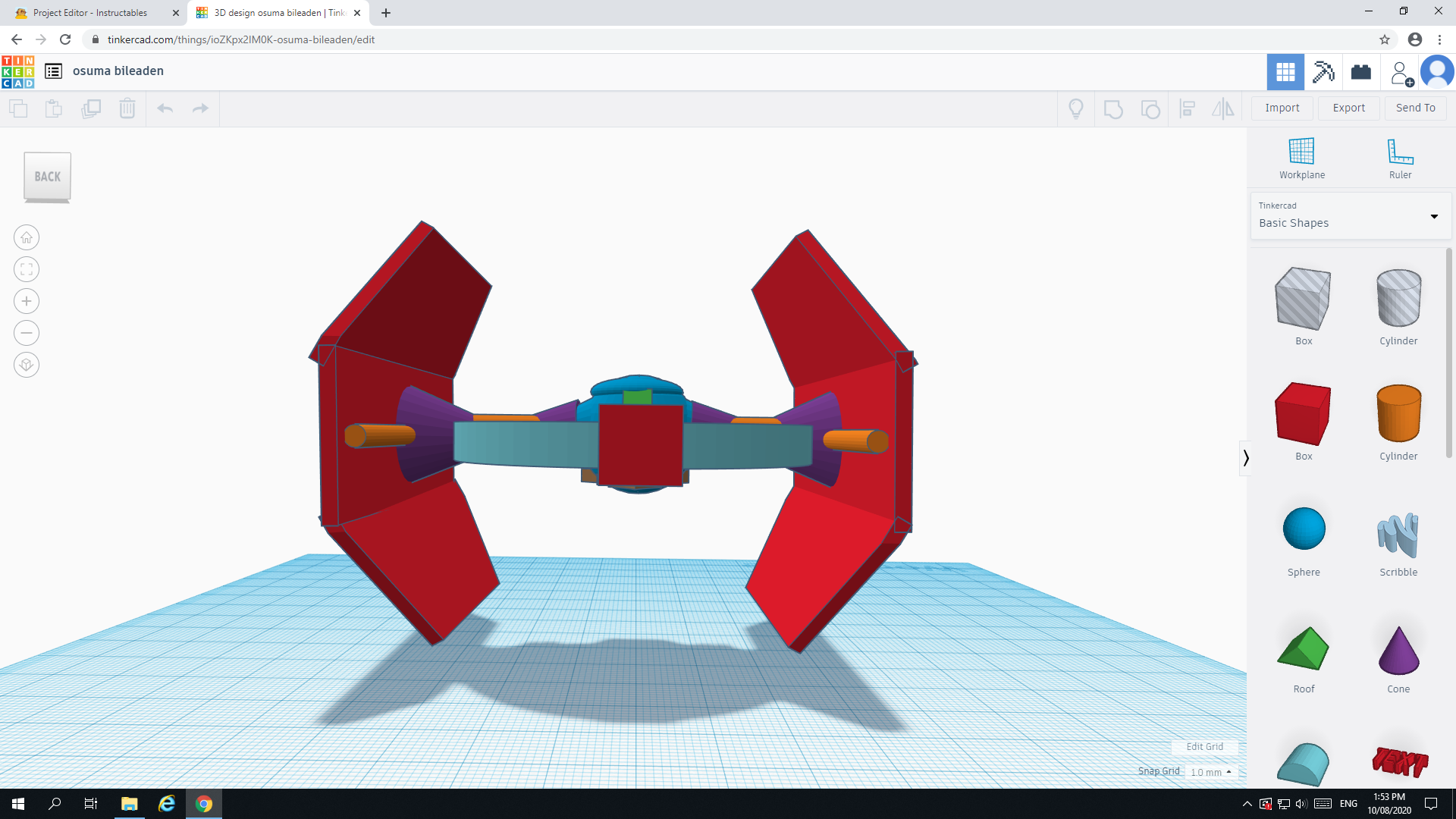This screenshot has width=1456, height=819.
Task: Select the green Roof shape
Action: tap(1303, 648)
